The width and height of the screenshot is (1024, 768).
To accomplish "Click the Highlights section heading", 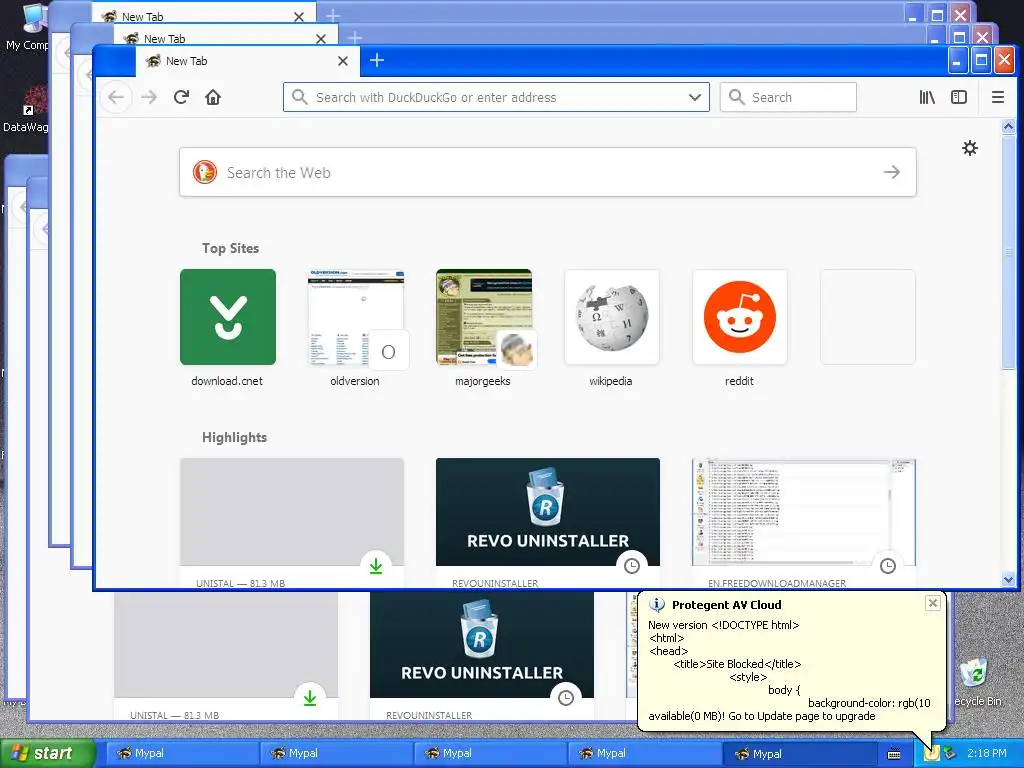I will tap(234, 438).
